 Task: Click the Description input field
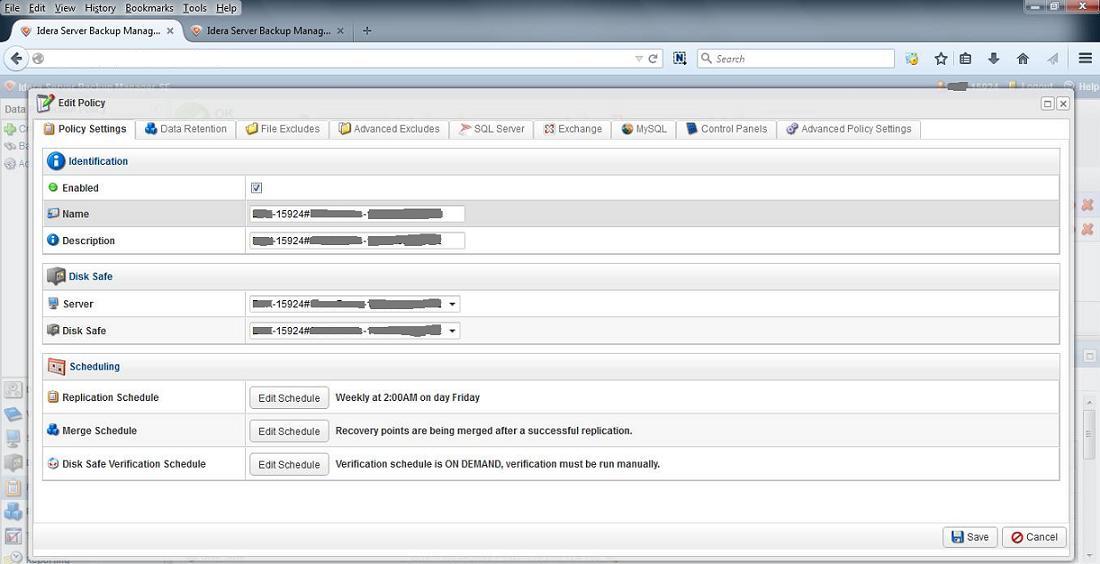pyautogui.click(x=357, y=241)
